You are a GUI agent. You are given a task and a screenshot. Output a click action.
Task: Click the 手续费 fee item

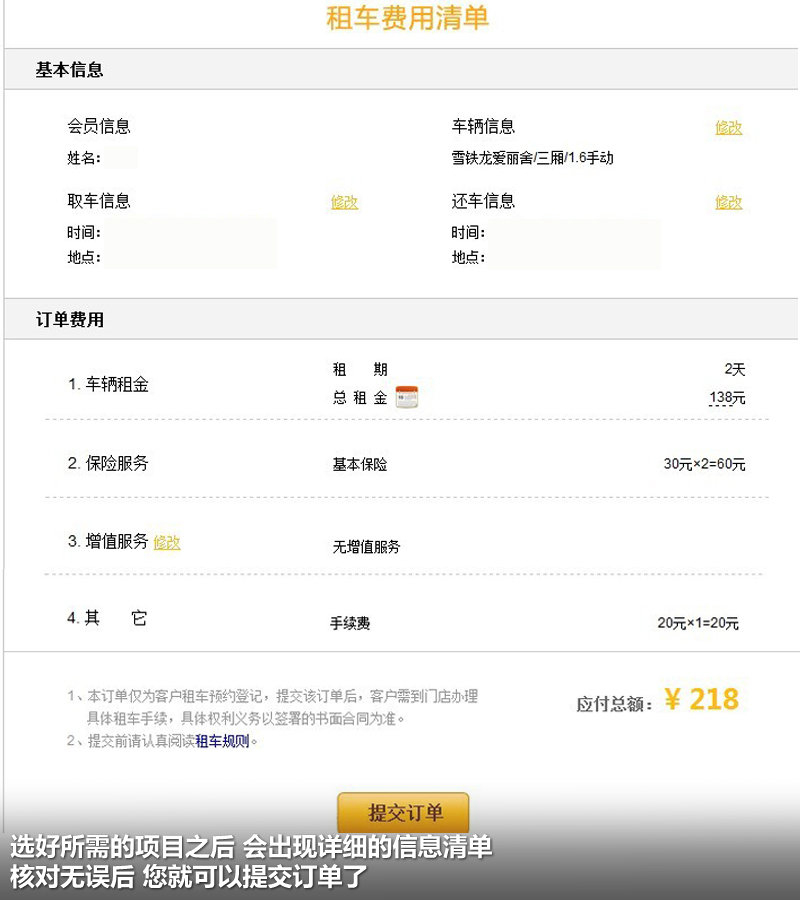(x=350, y=623)
